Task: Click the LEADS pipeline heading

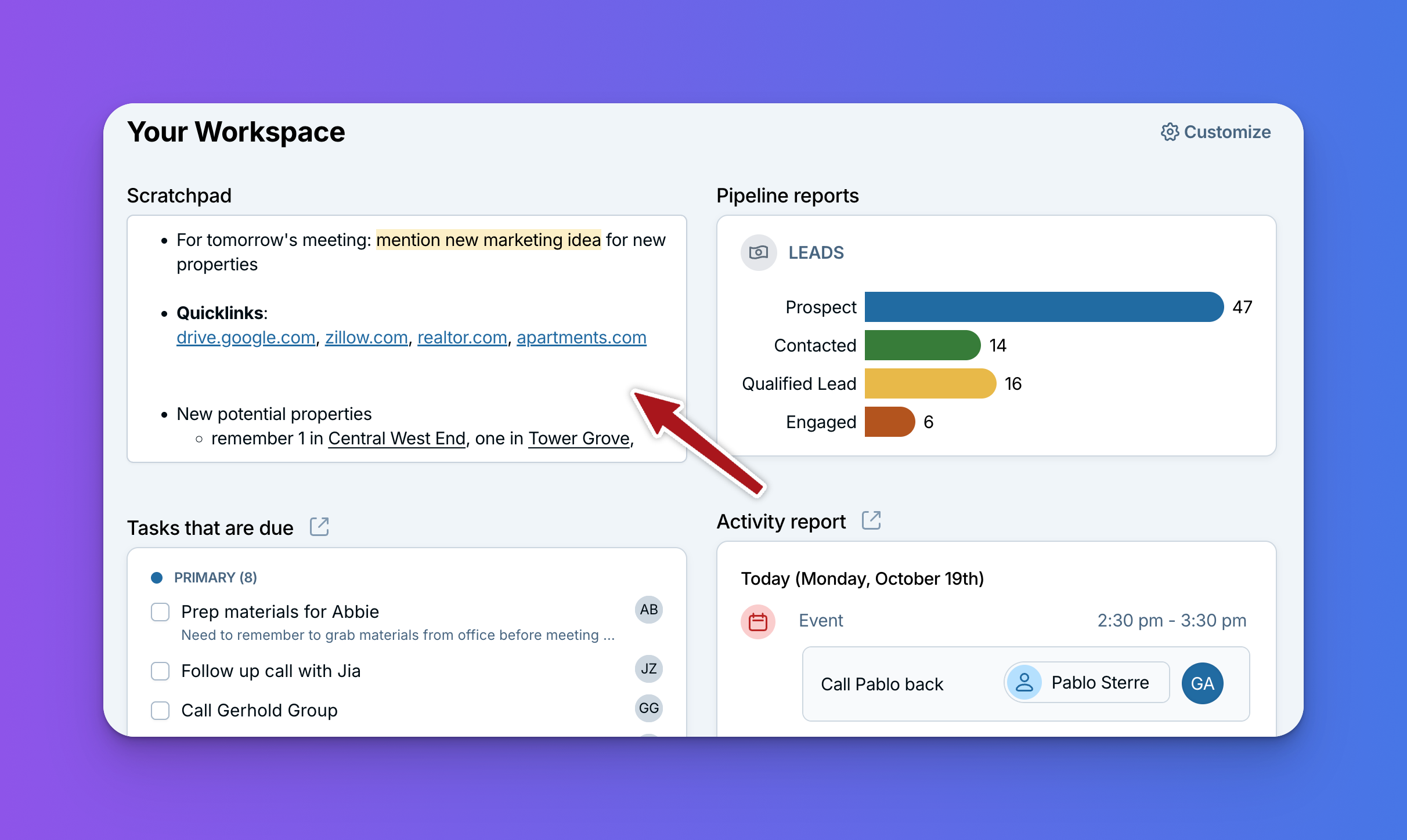Action: tap(816, 252)
